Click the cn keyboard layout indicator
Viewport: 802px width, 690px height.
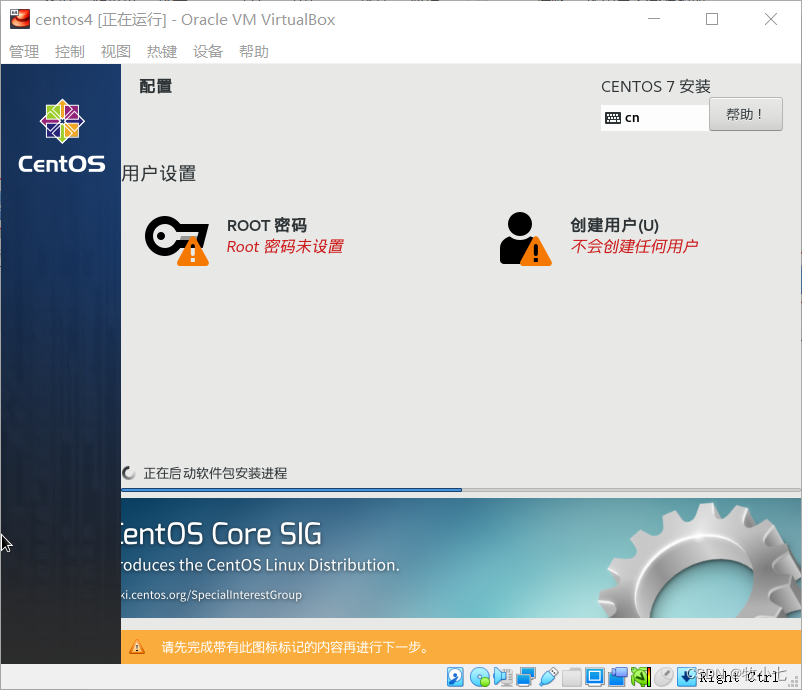(x=655, y=118)
